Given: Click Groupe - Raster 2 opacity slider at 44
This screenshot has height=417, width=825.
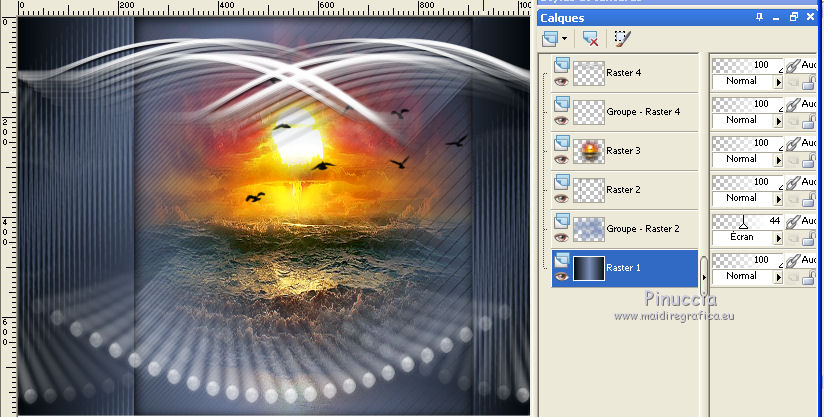Looking at the screenshot, I should click(x=747, y=221).
